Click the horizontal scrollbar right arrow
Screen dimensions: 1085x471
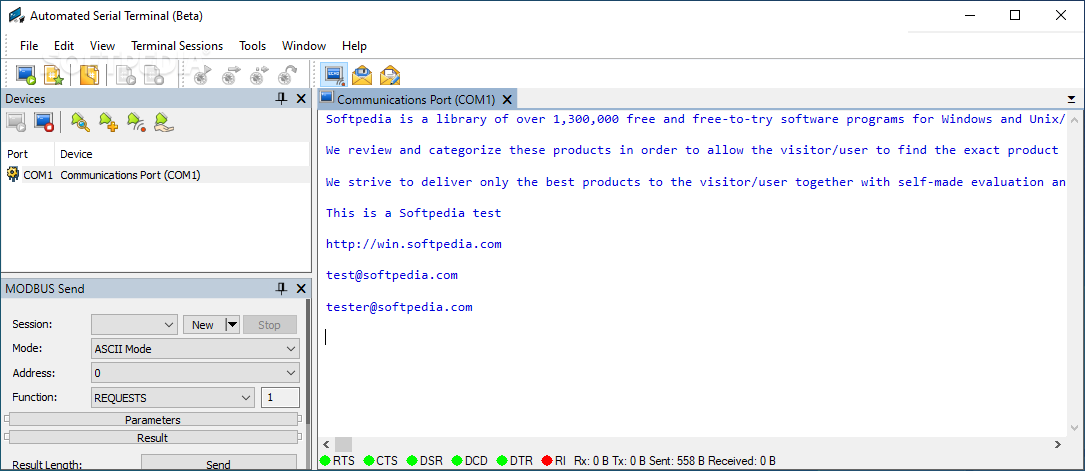click(x=1057, y=445)
